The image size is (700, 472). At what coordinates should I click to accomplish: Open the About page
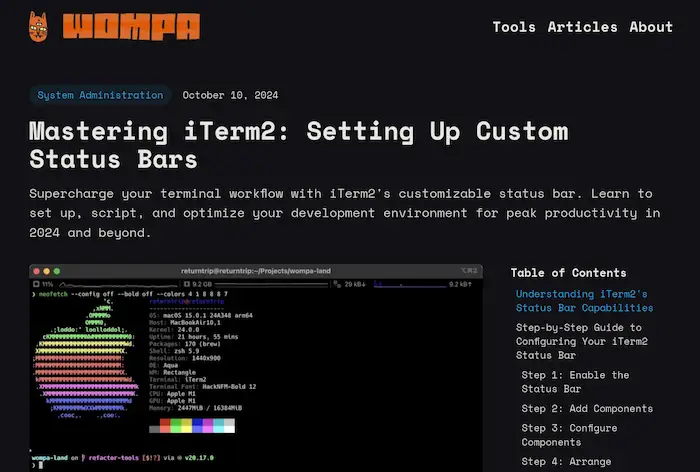click(x=650, y=27)
